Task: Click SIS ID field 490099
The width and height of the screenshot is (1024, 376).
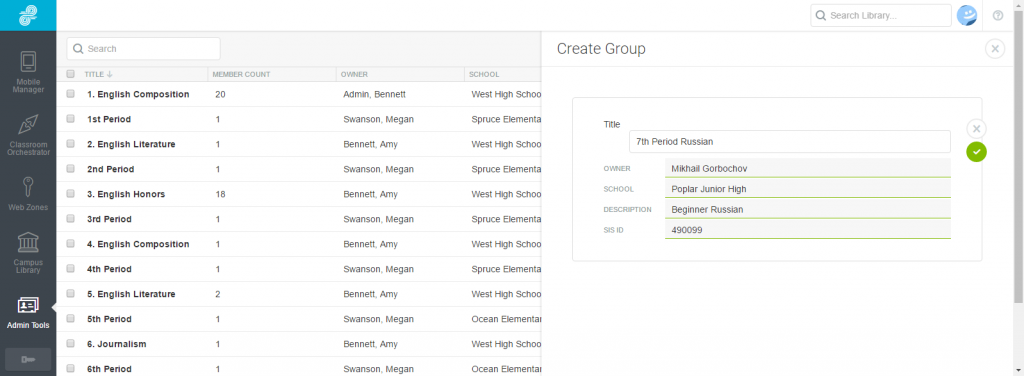Action: (807, 230)
